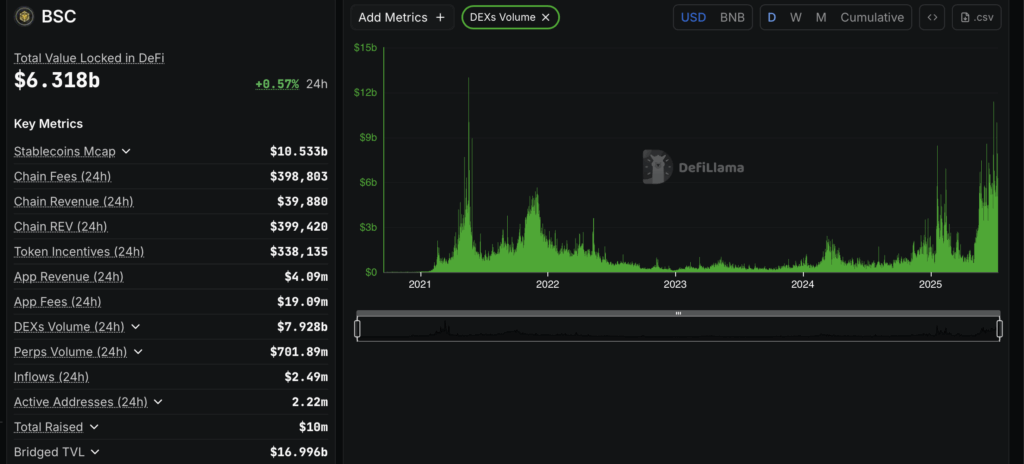Grab the left range slider handle
Viewport: 1024px width, 464px height.
click(x=357, y=329)
